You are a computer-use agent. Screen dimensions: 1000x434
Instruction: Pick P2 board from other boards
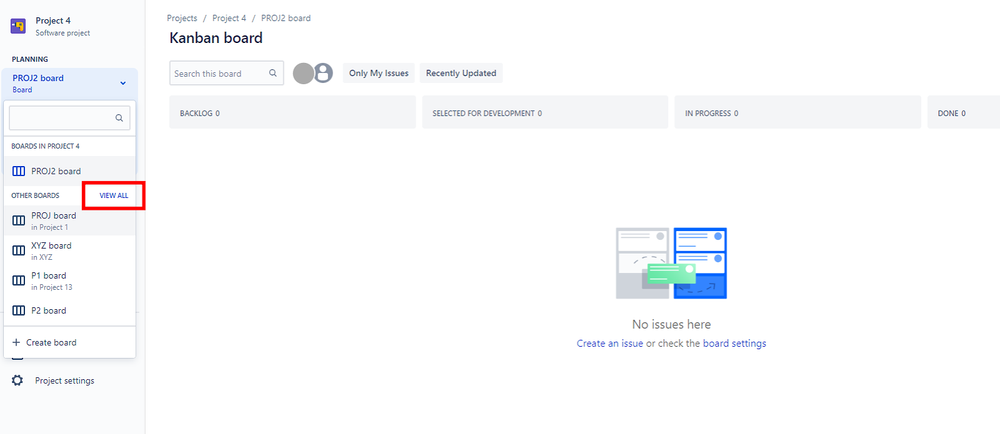pyautogui.click(x=48, y=310)
